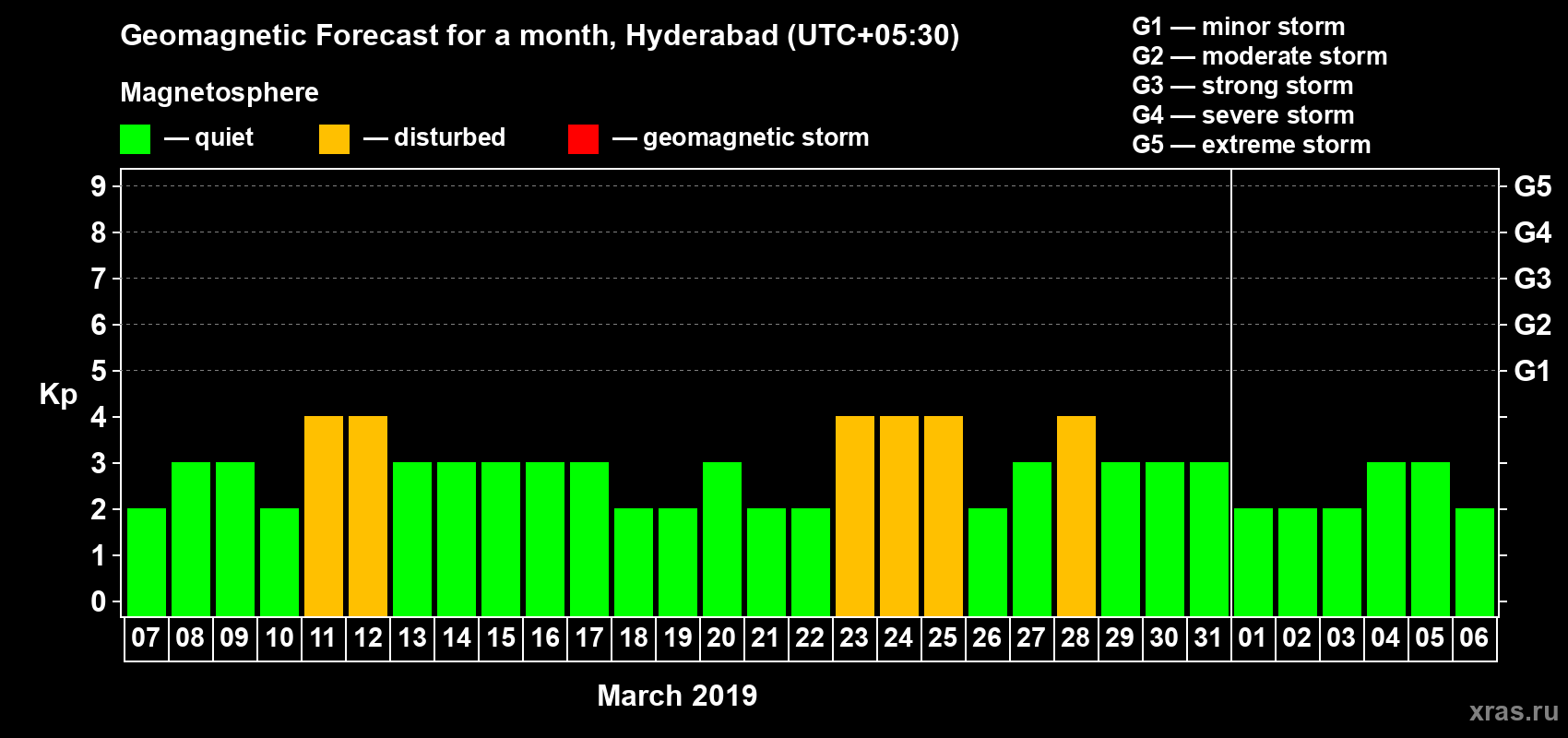Viewport: 1568px width, 738px height.
Task: Click the '— disturbed' legend label
Action: (434, 138)
